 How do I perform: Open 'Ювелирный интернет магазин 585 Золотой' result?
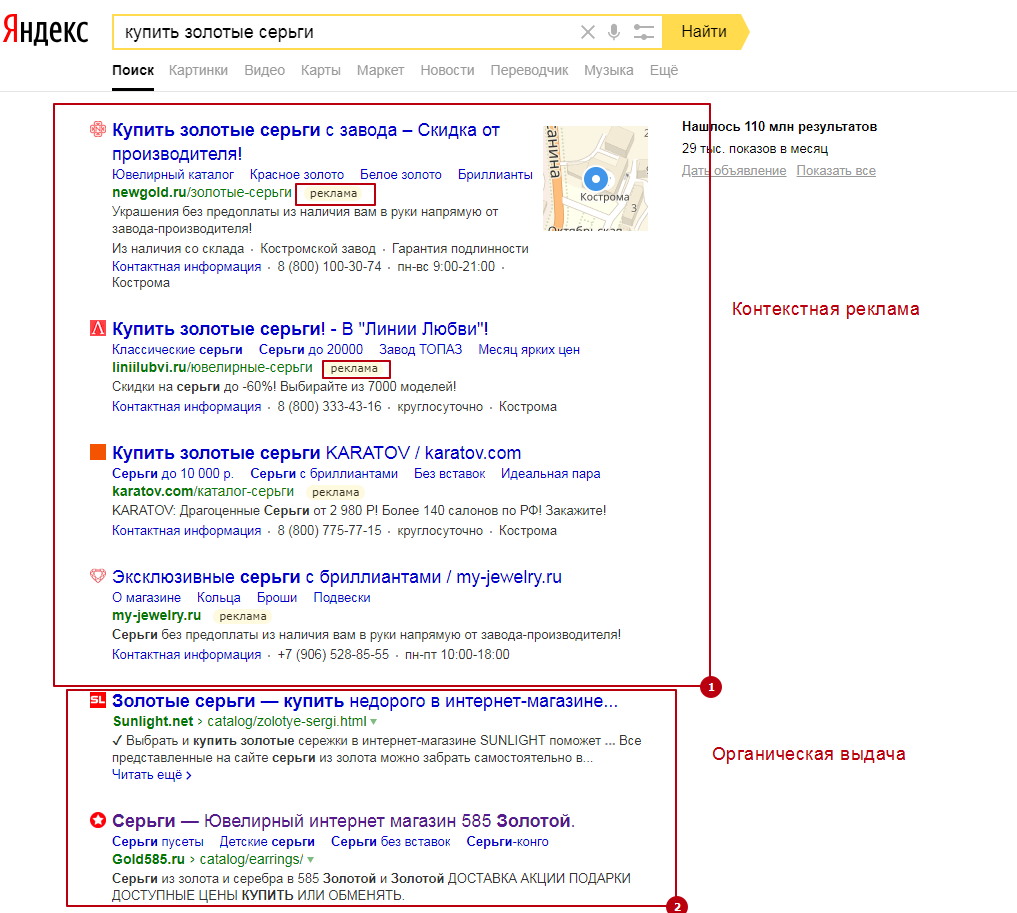pos(343,821)
